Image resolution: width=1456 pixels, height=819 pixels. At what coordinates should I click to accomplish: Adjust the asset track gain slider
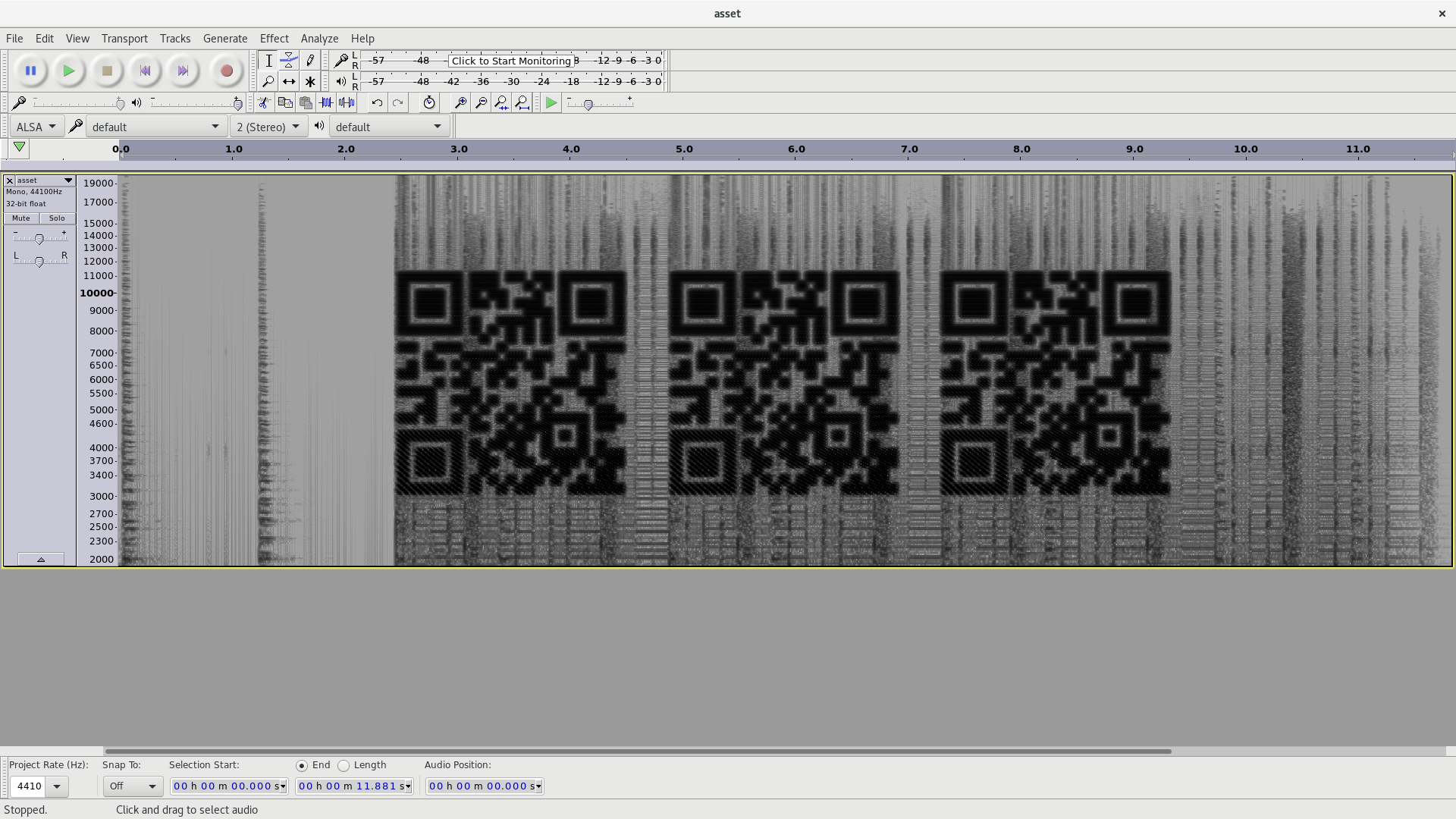(39, 238)
